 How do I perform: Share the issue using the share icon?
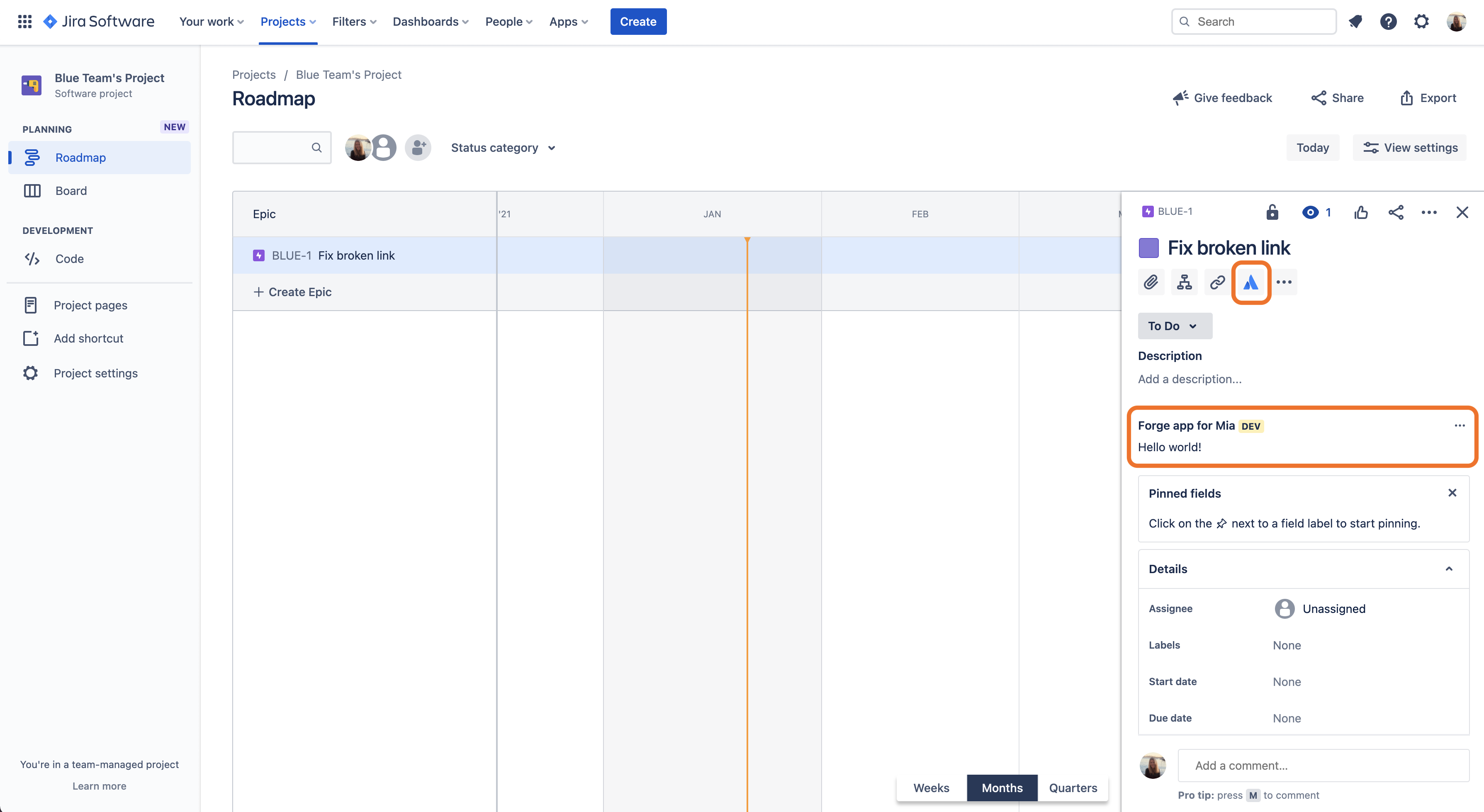[x=1396, y=212]
